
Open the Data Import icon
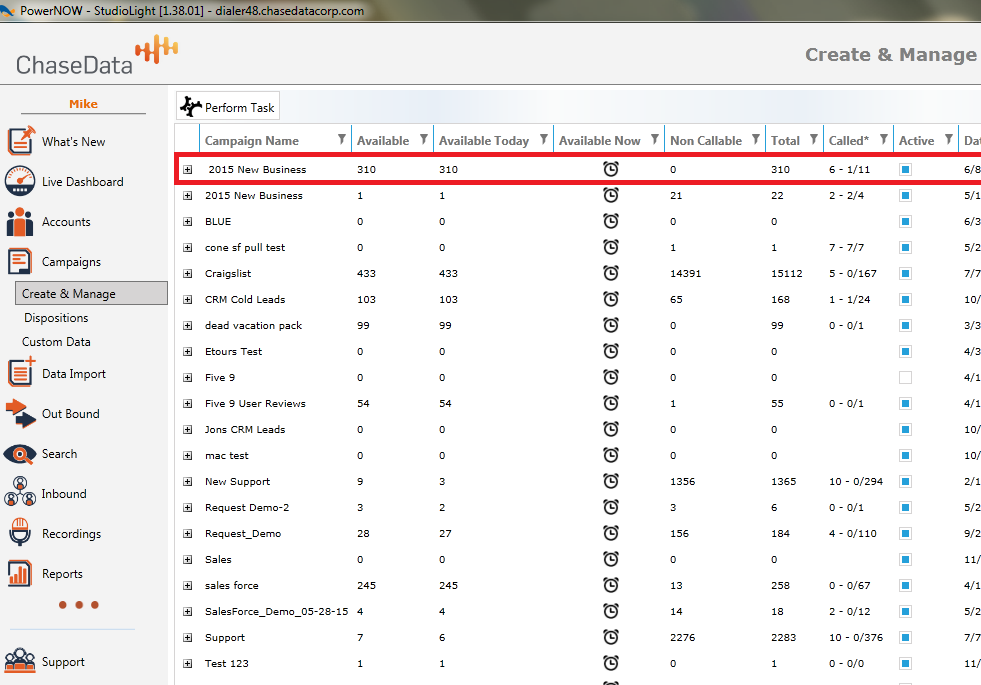pyautogui.click(x=21, y=373)
